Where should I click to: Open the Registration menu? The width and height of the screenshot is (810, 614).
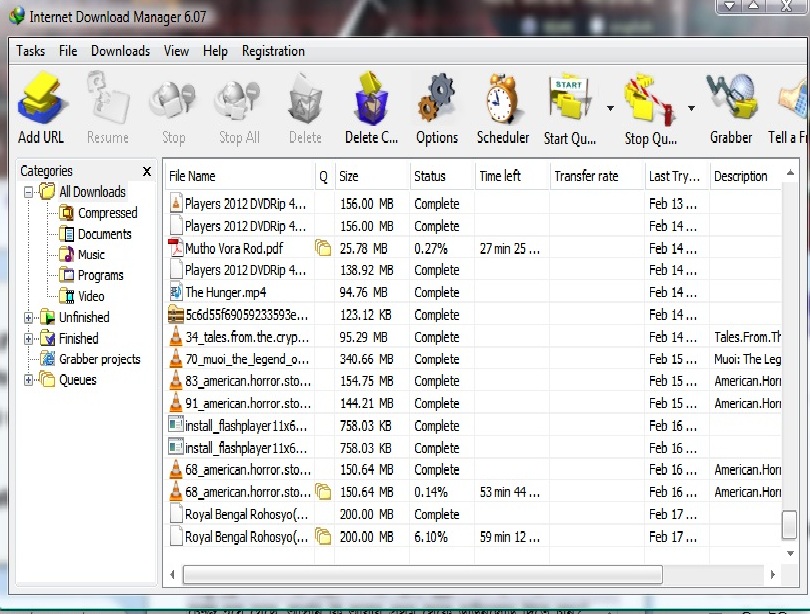[273, 51]
